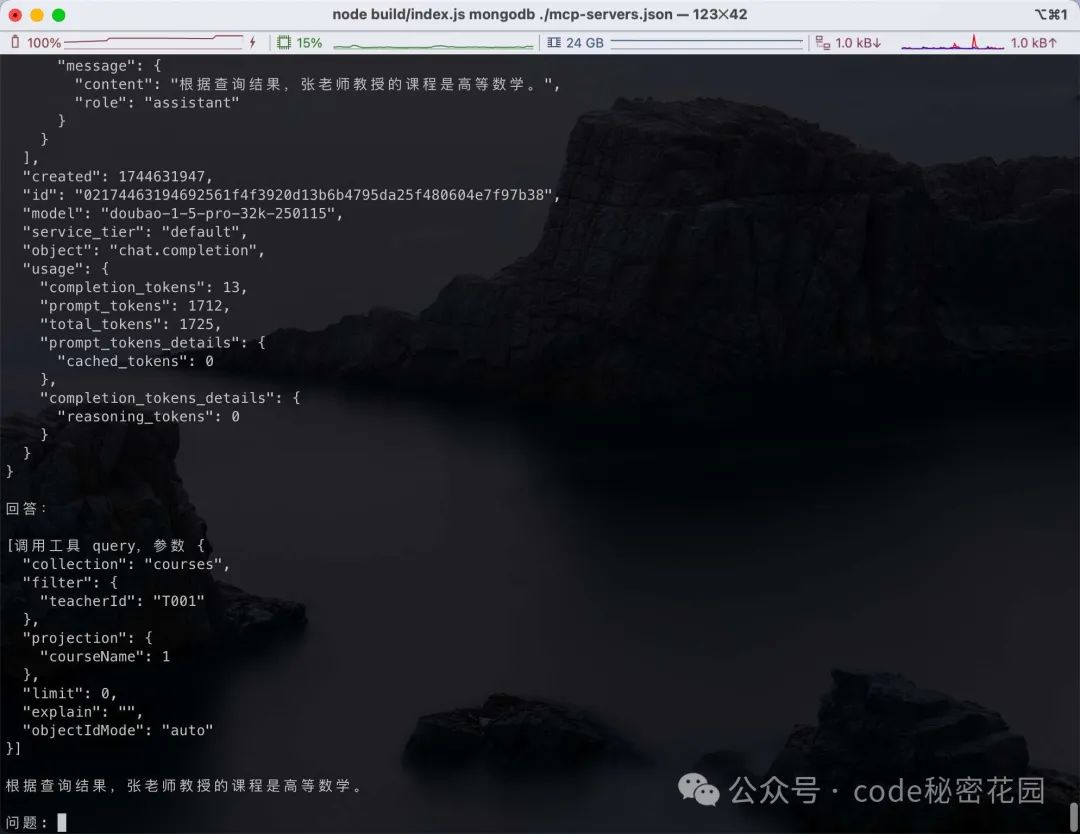
Task: Click the '"message": {' line at top
Action: 109,66
